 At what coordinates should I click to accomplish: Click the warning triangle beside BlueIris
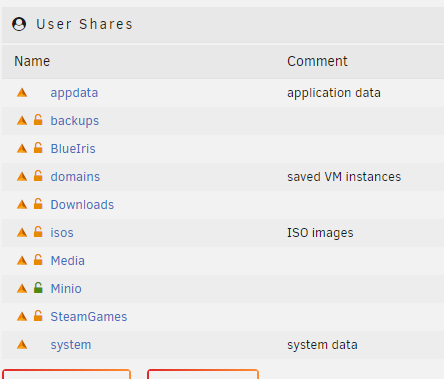22,148
